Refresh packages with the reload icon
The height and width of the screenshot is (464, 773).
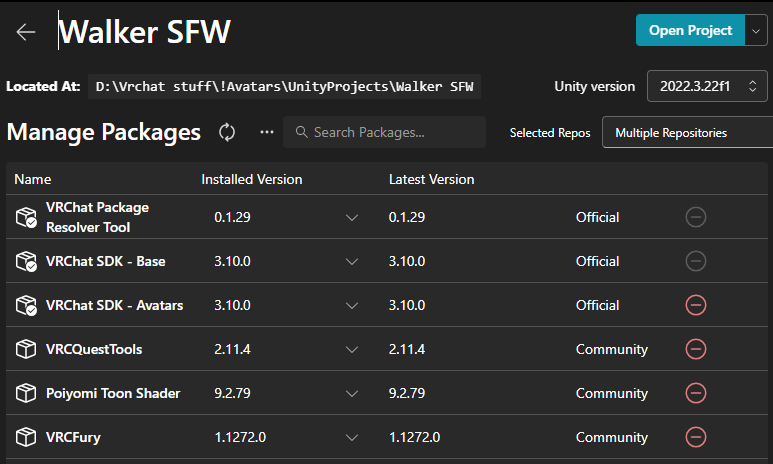pos(227,132)
